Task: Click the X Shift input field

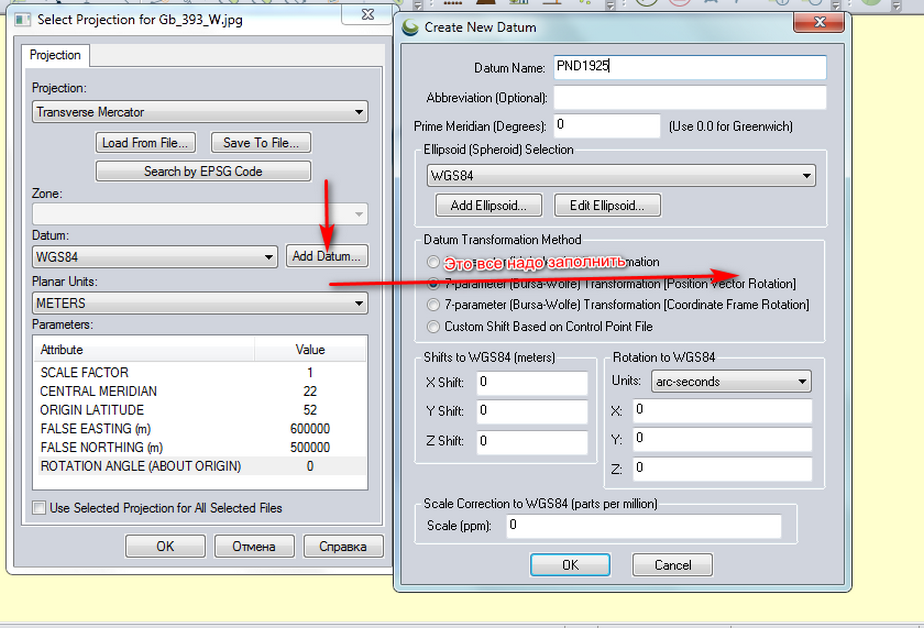Action: [532, 382]
